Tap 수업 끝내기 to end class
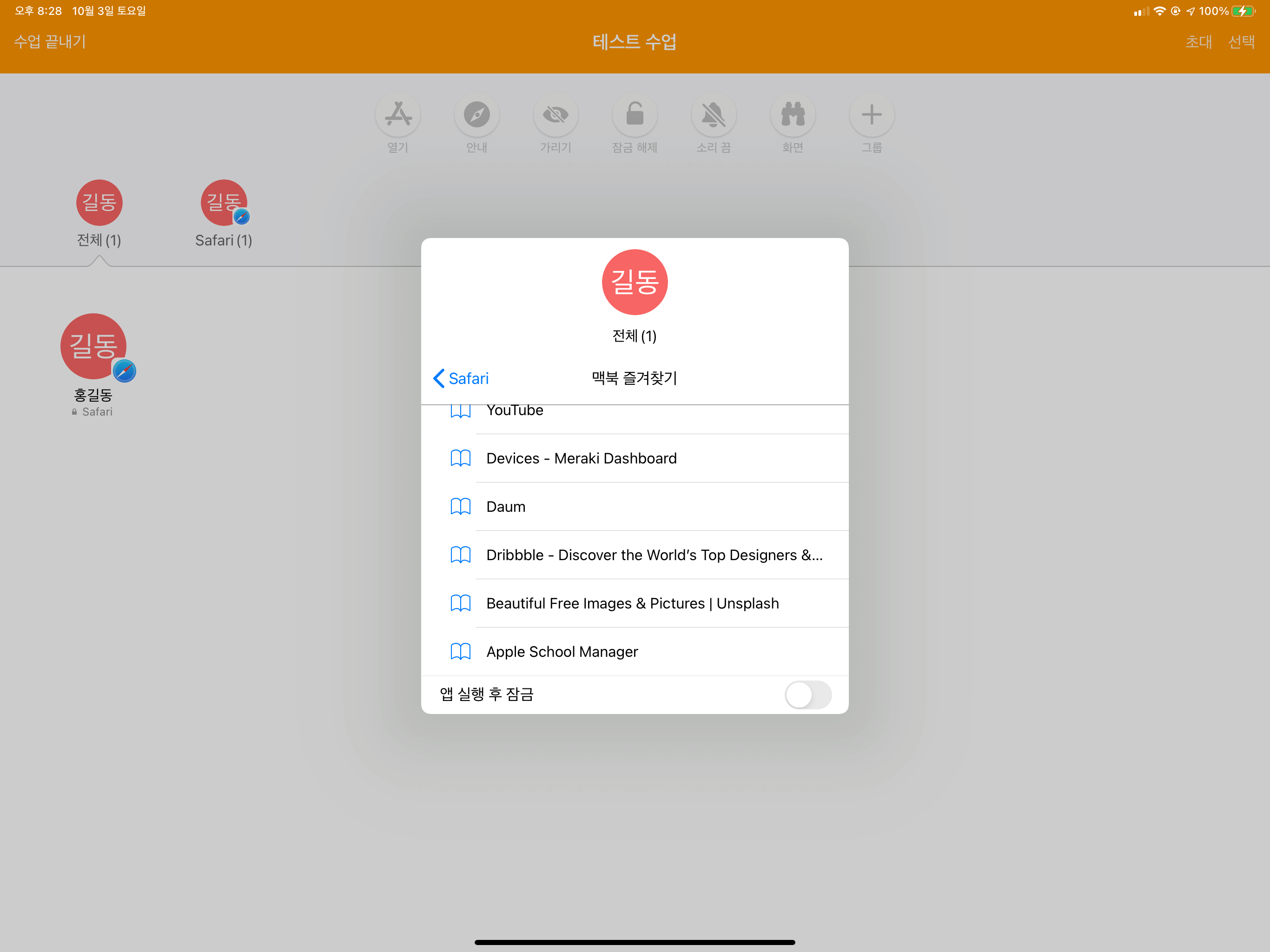Viewport: 1270px width, 952px height. tap(50, 41)
